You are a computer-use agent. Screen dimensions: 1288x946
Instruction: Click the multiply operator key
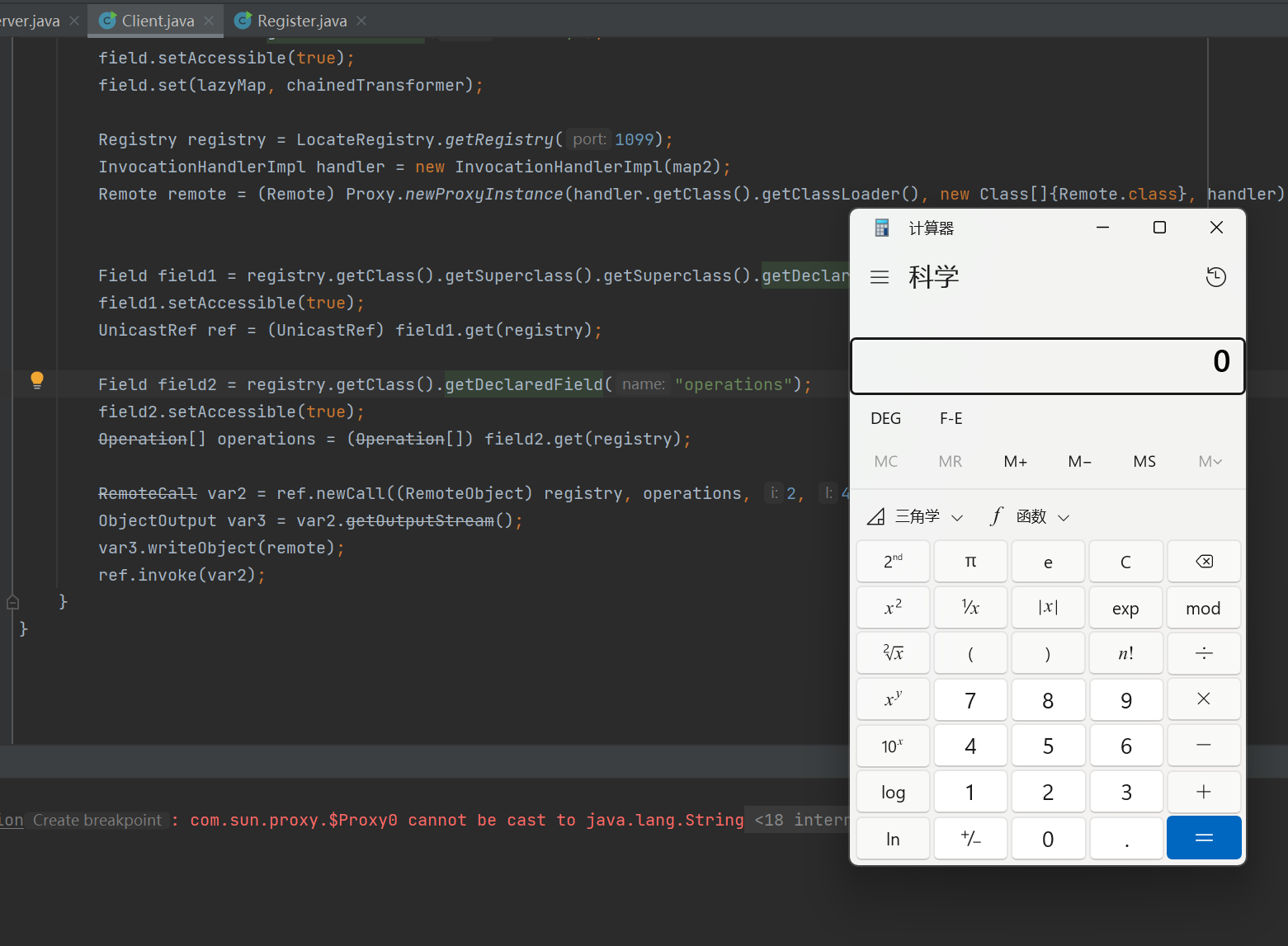tap(1204, 700)
